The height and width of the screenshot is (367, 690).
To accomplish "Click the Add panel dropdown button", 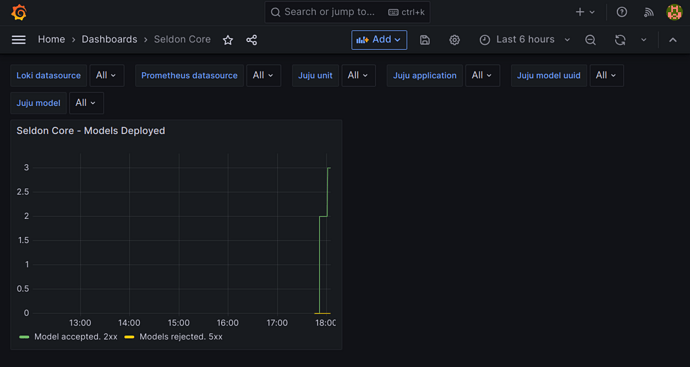I will (x=379, y=40).
